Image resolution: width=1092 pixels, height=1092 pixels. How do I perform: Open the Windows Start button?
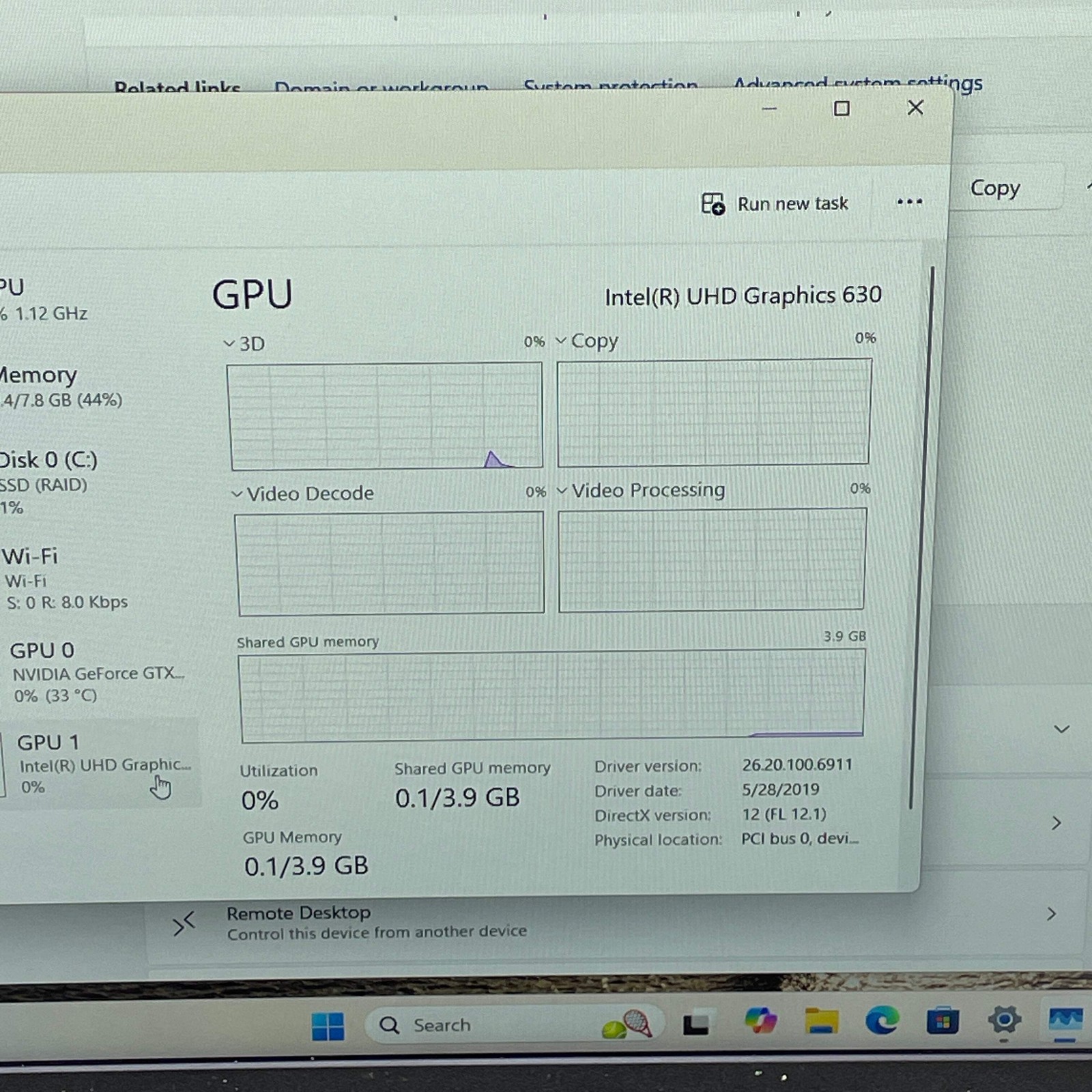pos(328,1026)
